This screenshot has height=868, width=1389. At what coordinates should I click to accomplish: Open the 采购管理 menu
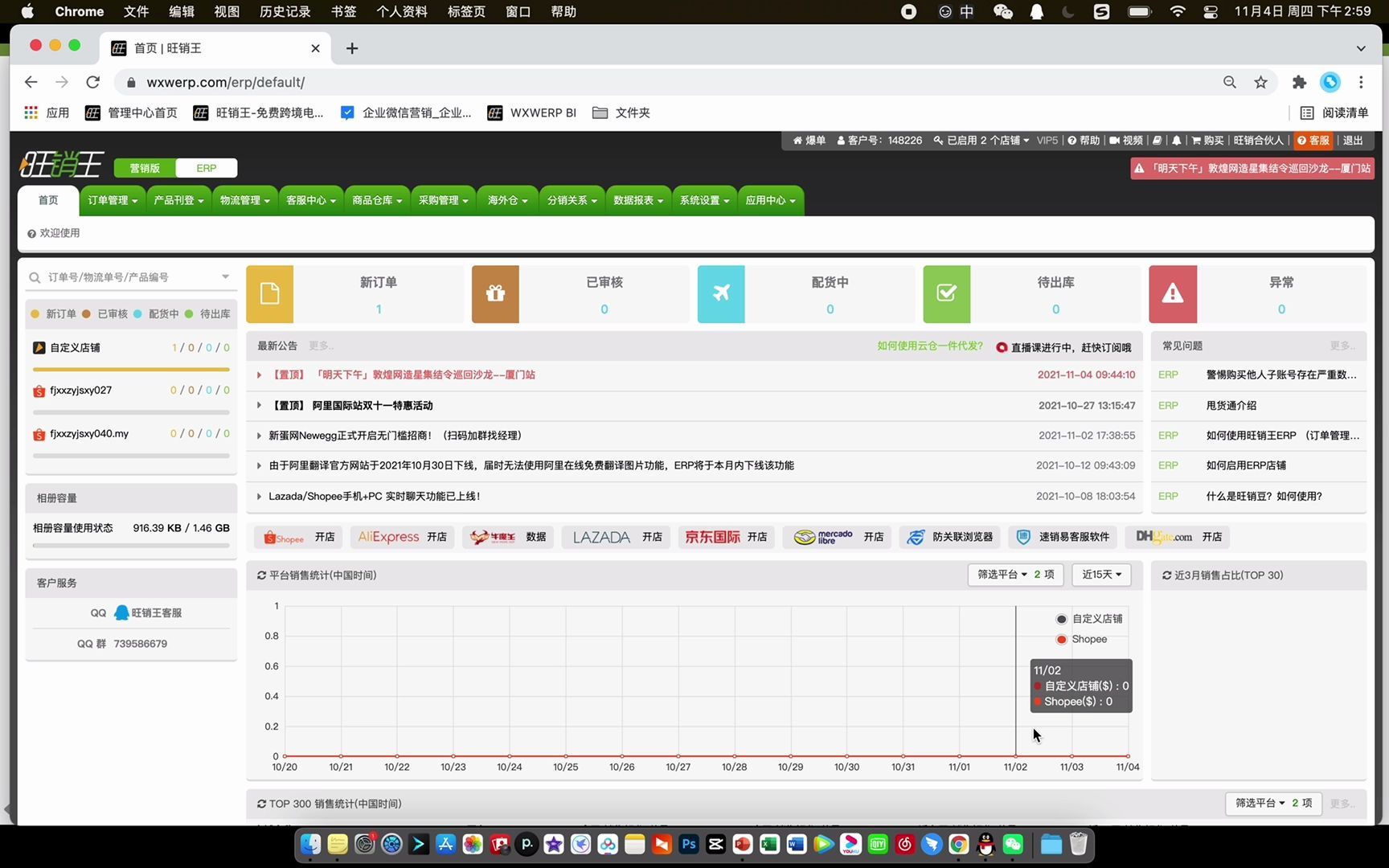tap(443, 200)
